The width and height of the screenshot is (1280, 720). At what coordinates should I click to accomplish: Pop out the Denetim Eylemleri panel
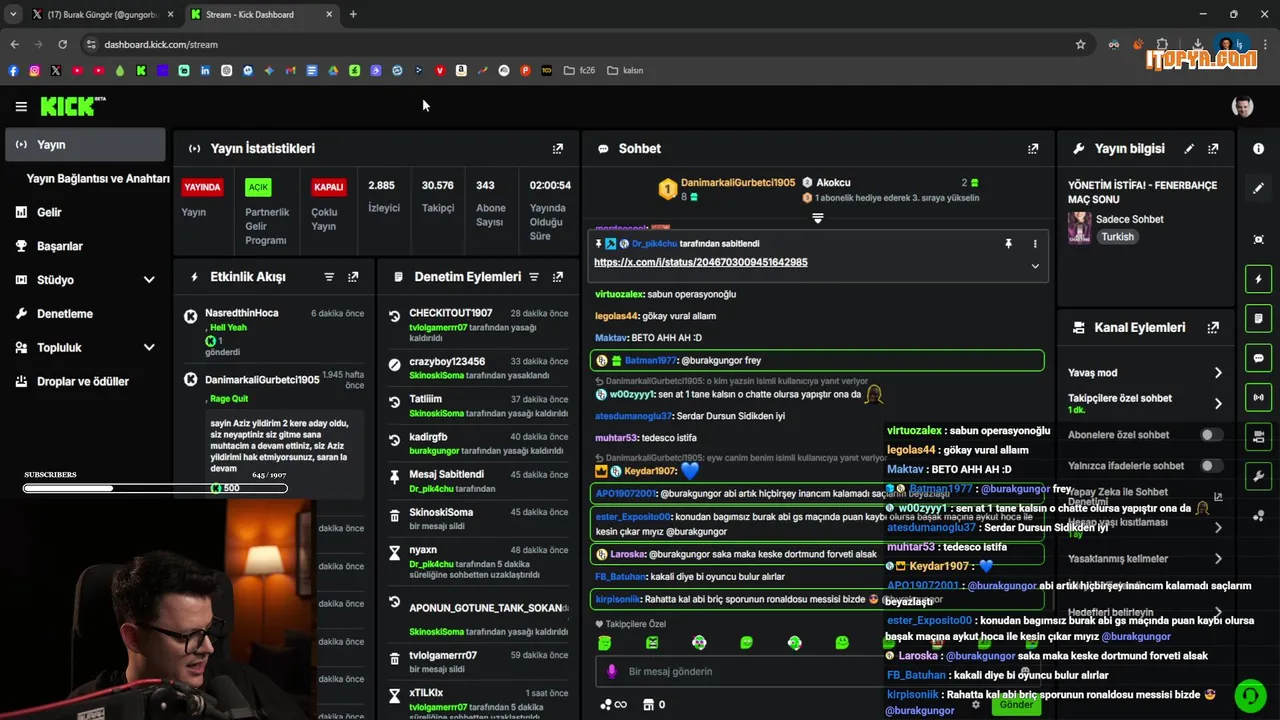click(558, 277)
